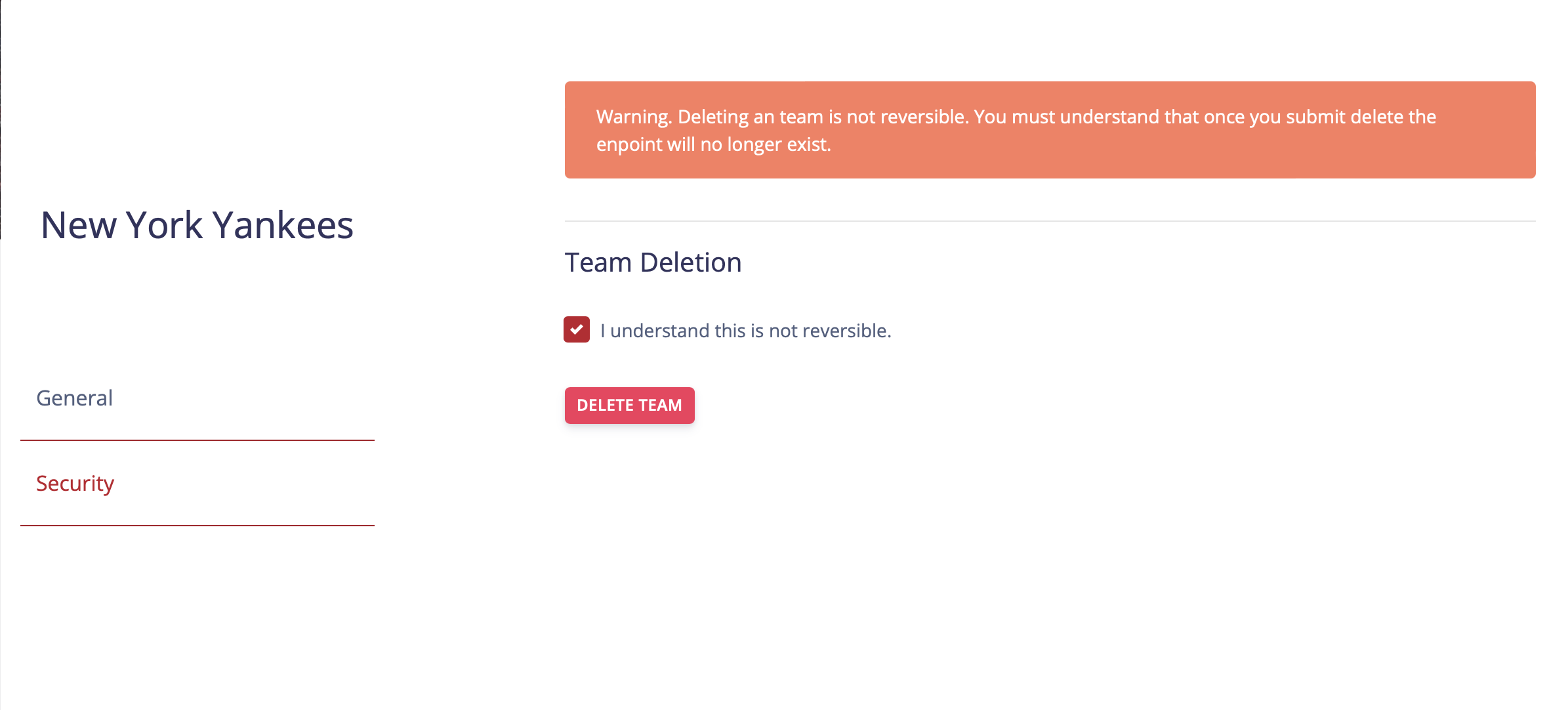The image size is (1568, 710).
Task: Click the 'I understand this is not reversible' label
Action: click(745, 331)
